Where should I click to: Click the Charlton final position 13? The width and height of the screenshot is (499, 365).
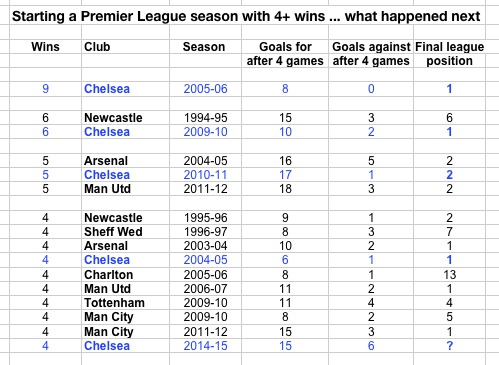pos(450,275)
